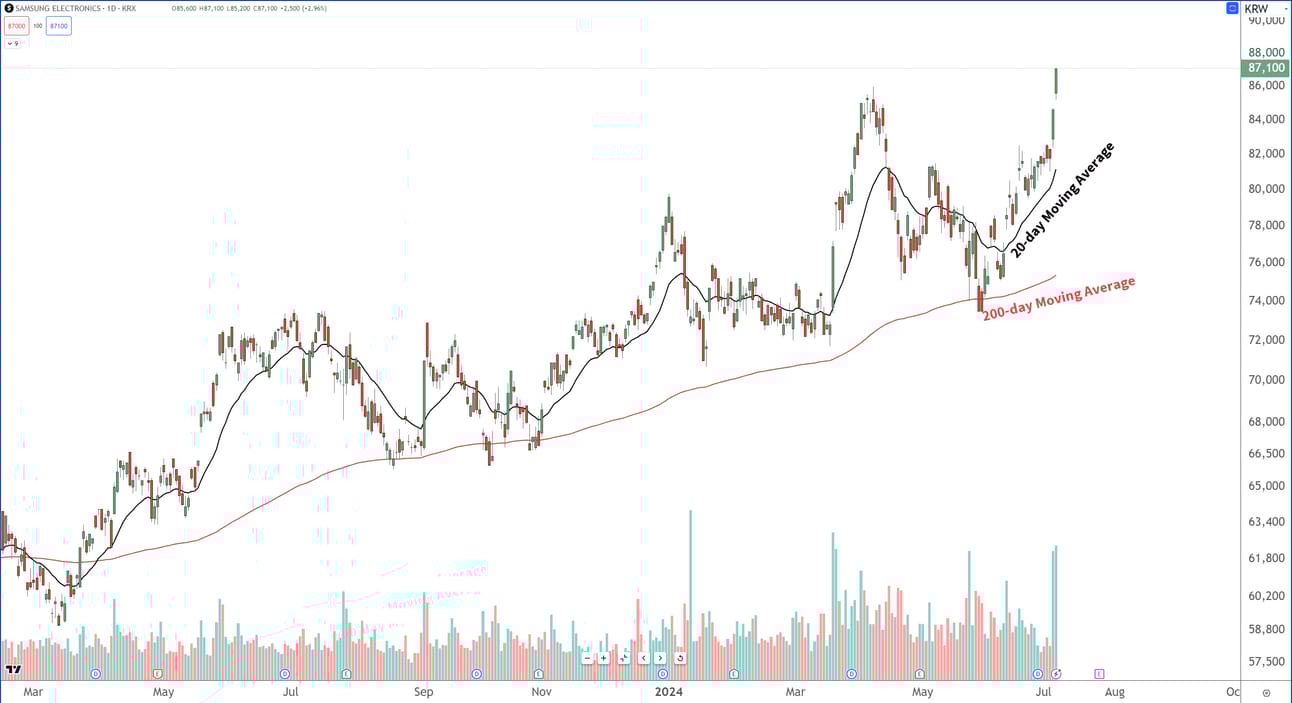Click the Nov label on time axis
The height and width of the screenshot is (703, 1292).
(541, 692)
